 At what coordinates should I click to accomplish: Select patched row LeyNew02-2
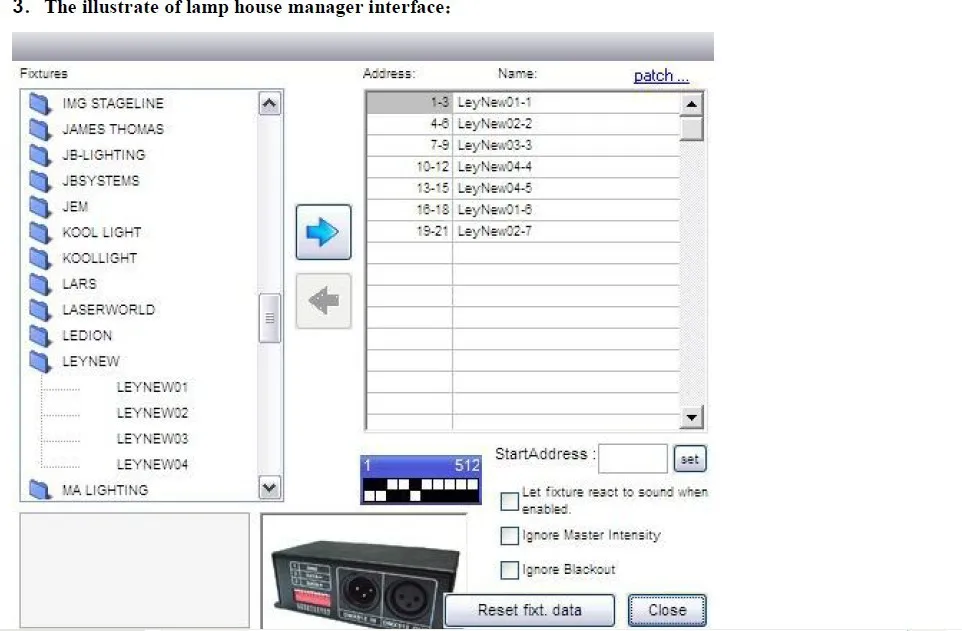pyautogui.click(x=523, y=124)
